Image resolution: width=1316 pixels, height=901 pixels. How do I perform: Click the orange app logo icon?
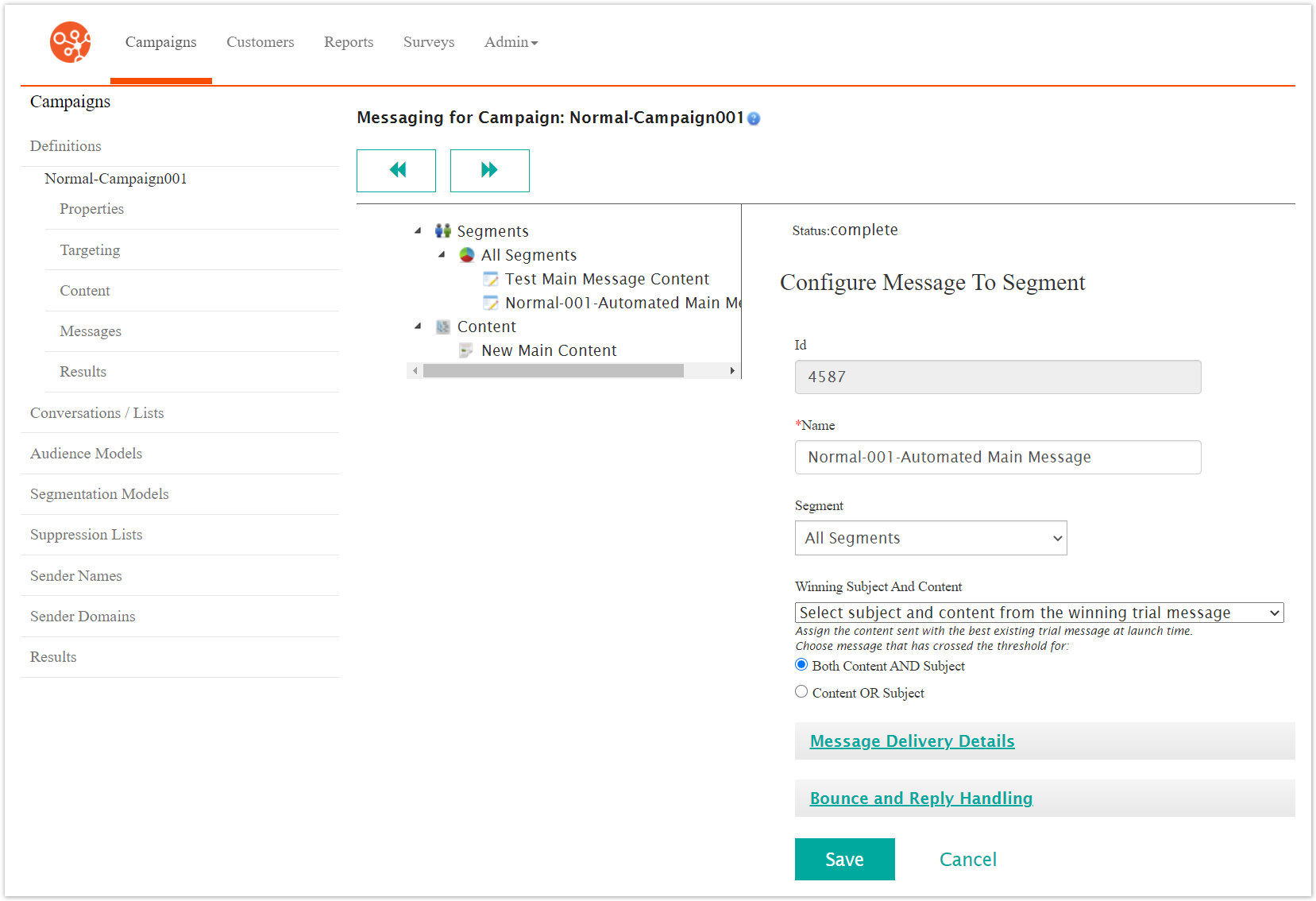coord(70,42)
